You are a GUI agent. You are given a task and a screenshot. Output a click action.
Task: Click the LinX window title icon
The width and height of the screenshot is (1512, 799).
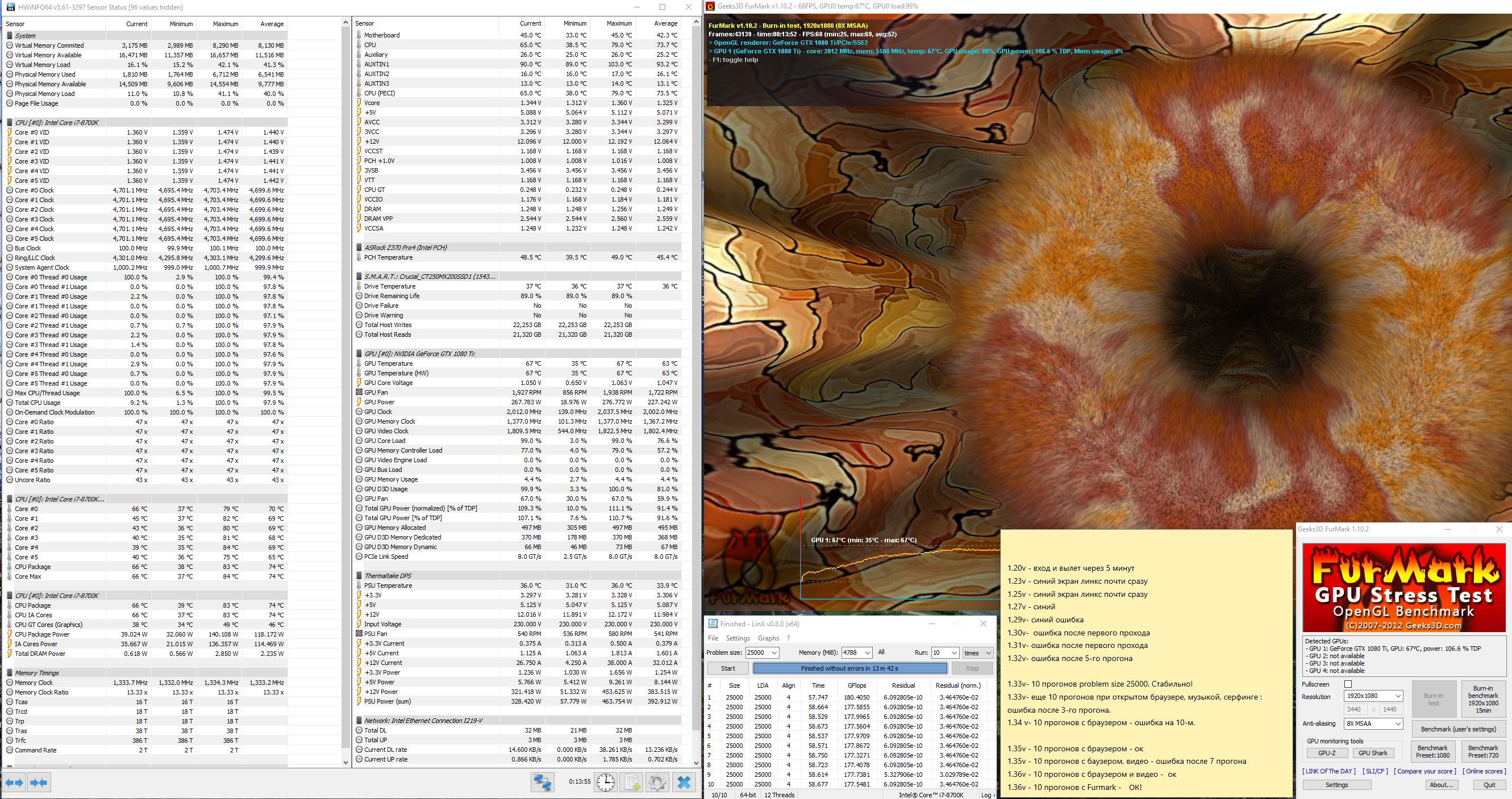713,624
